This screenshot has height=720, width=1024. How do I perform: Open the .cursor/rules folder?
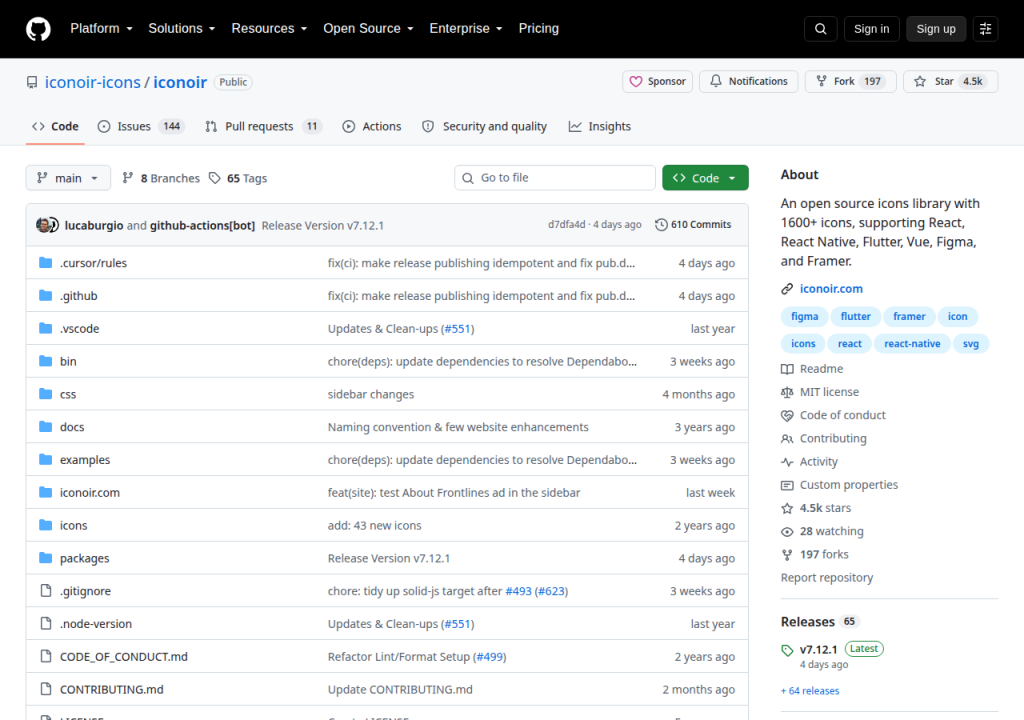click(x=93, y=263)
